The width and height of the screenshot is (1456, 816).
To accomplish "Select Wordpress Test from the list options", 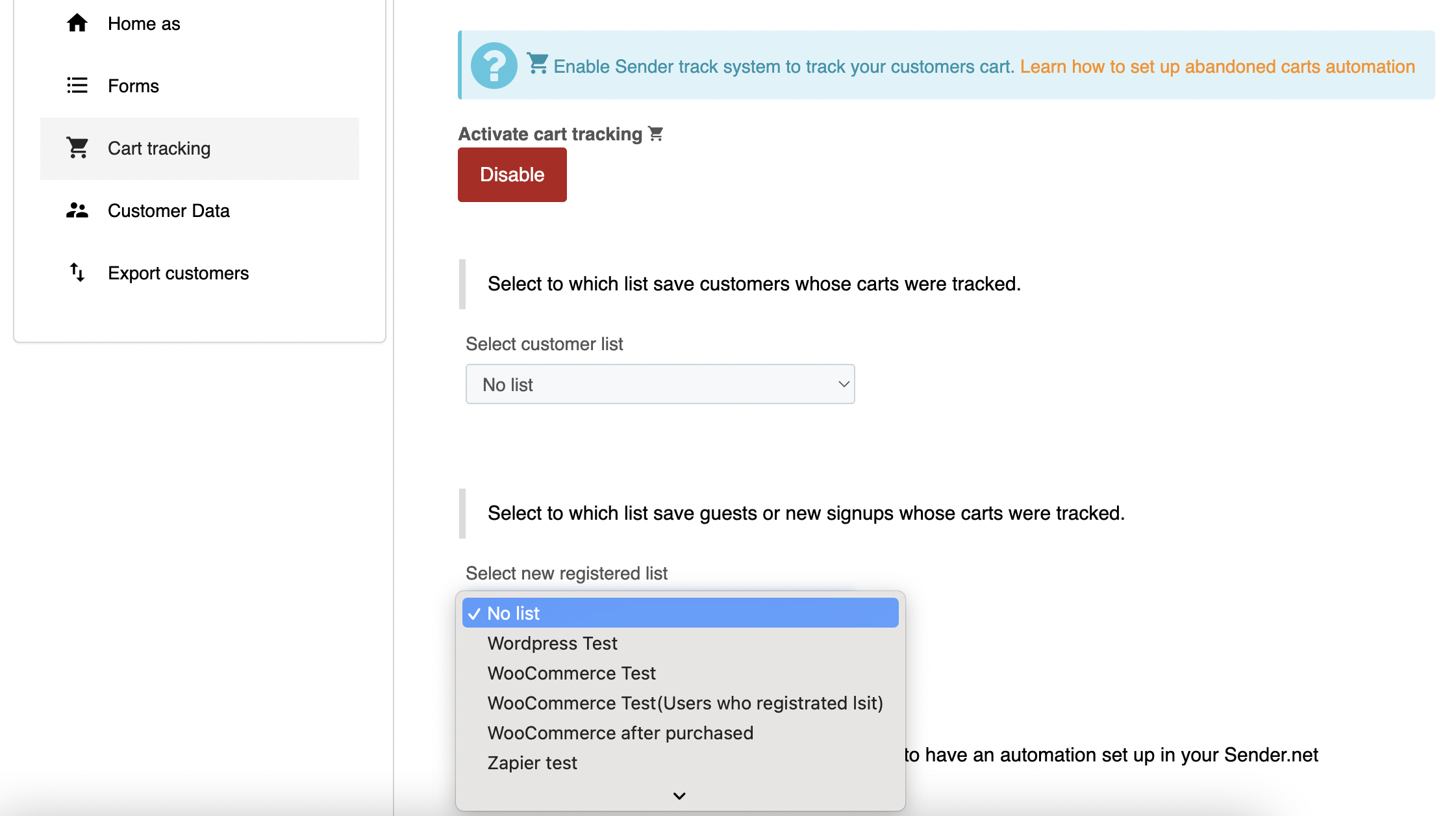I will (x=552, y=643).
